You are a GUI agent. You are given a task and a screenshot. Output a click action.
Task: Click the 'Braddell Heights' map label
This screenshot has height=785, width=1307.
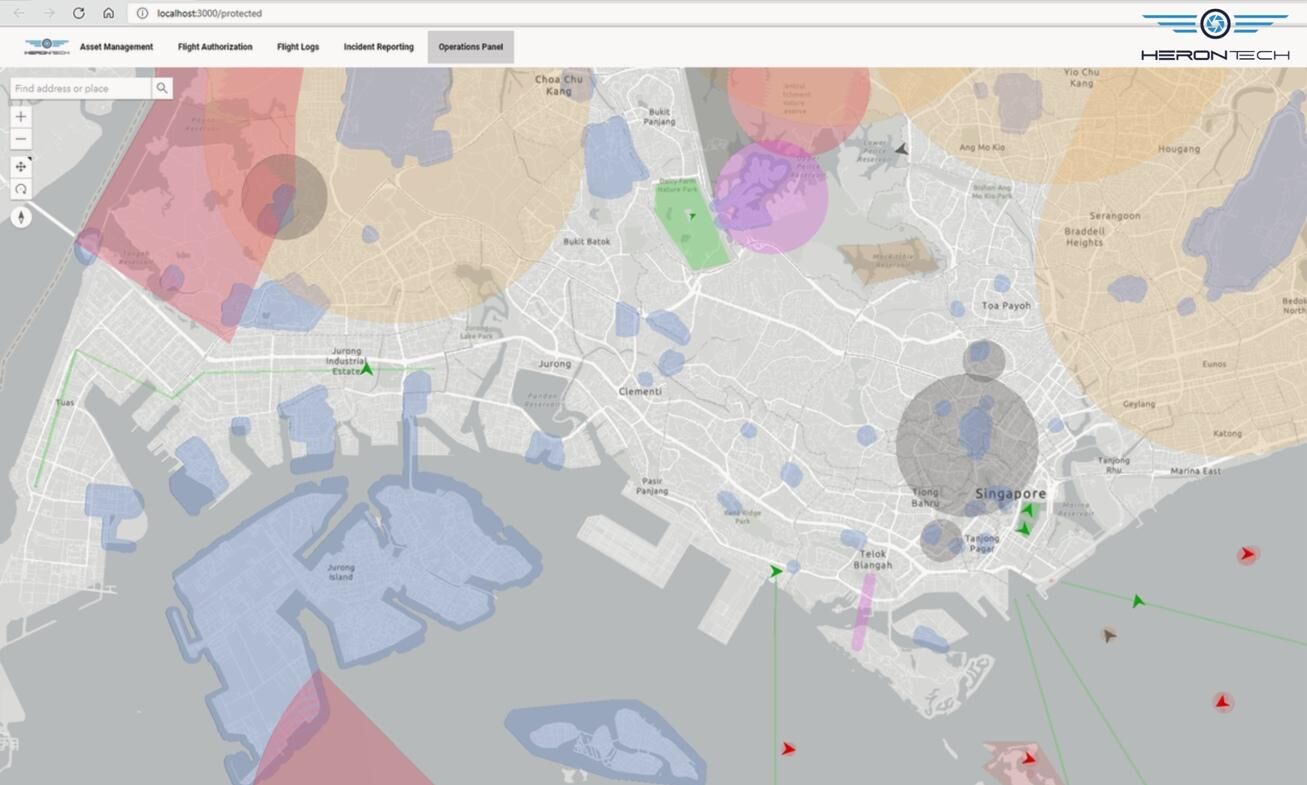coord(1085,236)
